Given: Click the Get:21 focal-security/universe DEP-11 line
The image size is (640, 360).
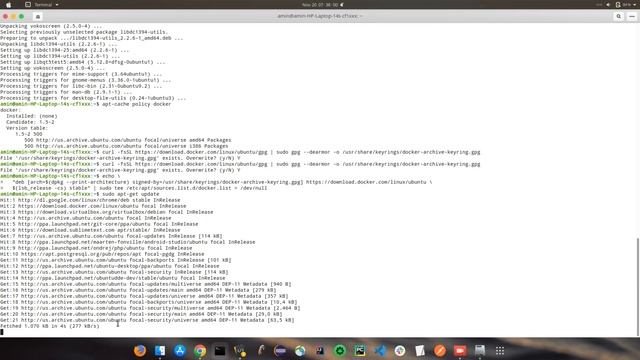Looking at the screenshot, I should [x=147, y=320].
